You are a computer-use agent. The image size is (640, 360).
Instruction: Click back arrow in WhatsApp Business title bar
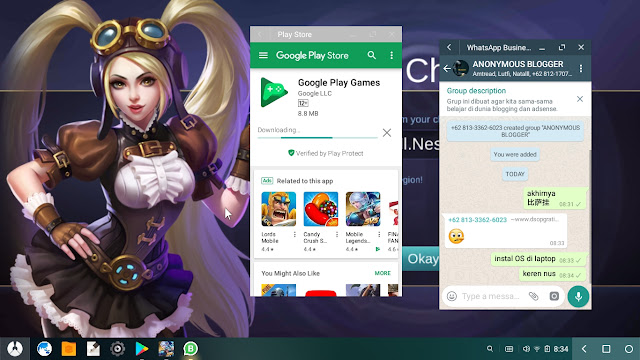click(449, 47)
